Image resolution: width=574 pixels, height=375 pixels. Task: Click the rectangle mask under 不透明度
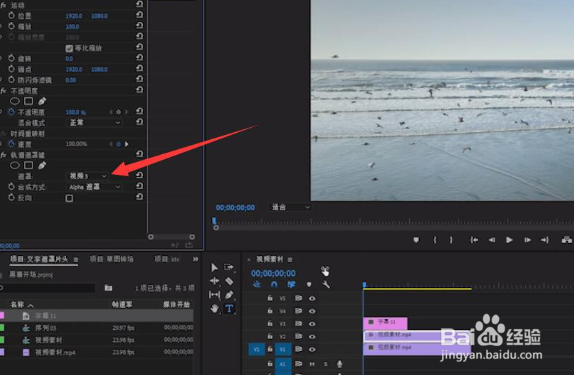pyautogui.click(x=29, y=101)
